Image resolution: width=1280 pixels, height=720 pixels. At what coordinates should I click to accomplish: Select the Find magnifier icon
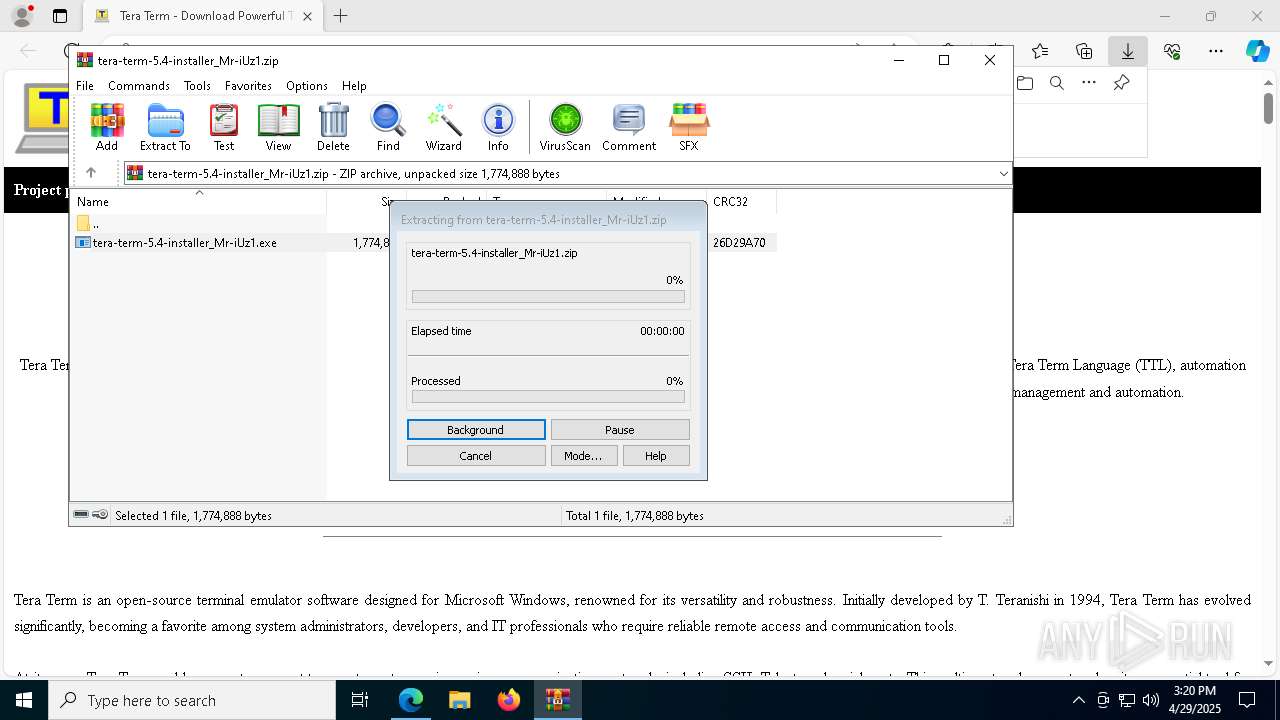click(388, 127)
